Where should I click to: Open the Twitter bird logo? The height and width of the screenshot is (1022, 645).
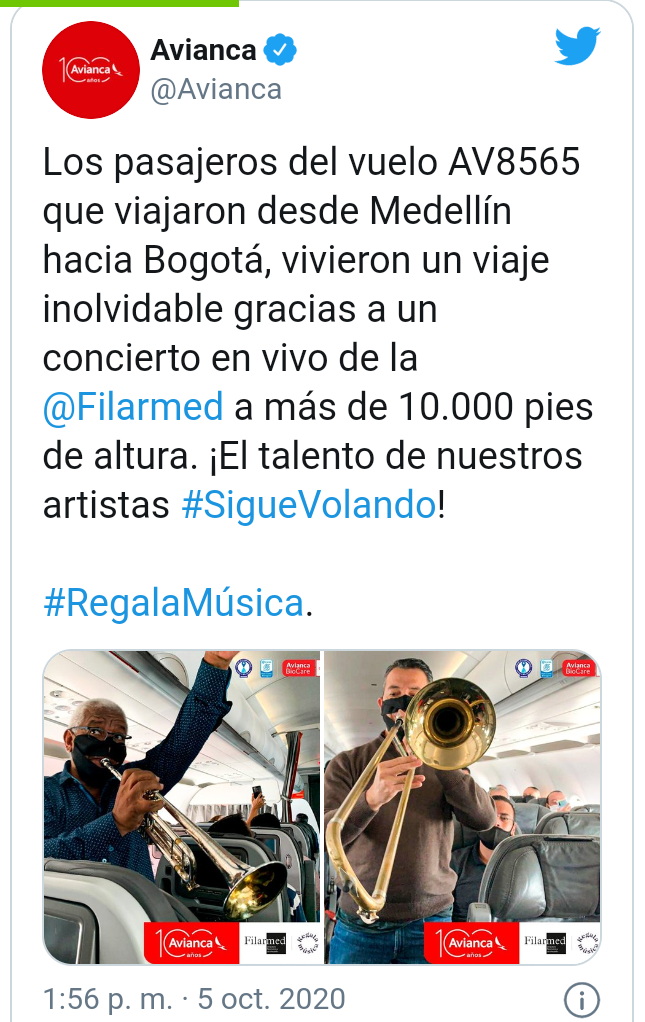(577, 46)
